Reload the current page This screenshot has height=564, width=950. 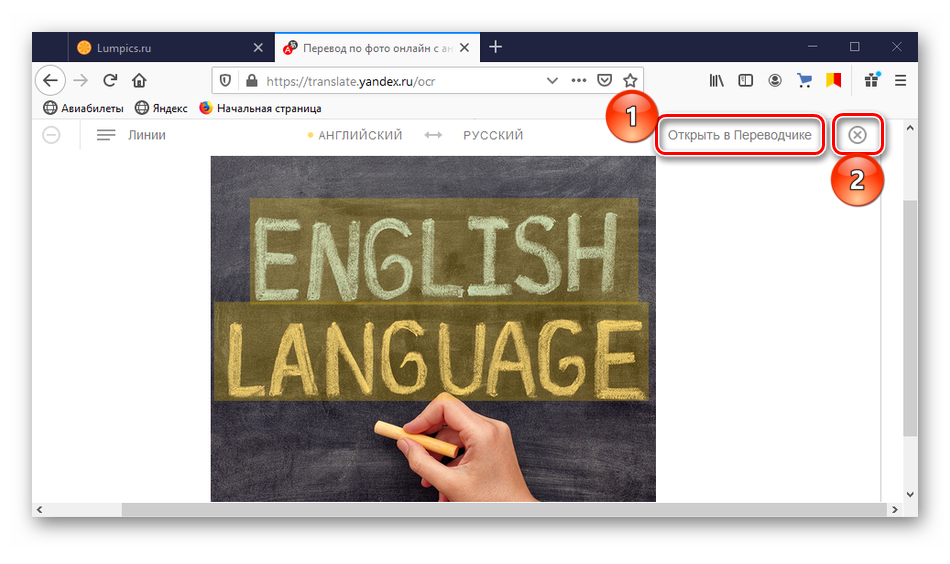point(110,81)
